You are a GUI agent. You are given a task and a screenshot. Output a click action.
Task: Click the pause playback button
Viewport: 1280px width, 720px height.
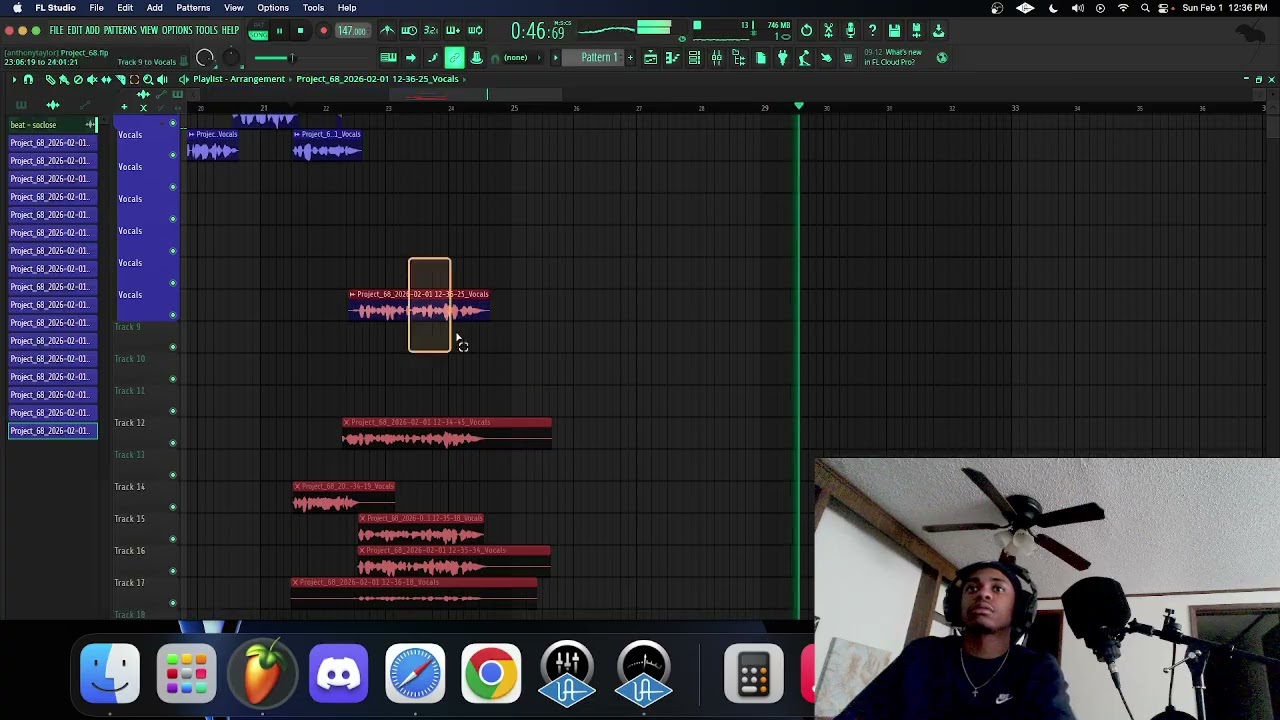pyautogui.click(x=279, y=31)
